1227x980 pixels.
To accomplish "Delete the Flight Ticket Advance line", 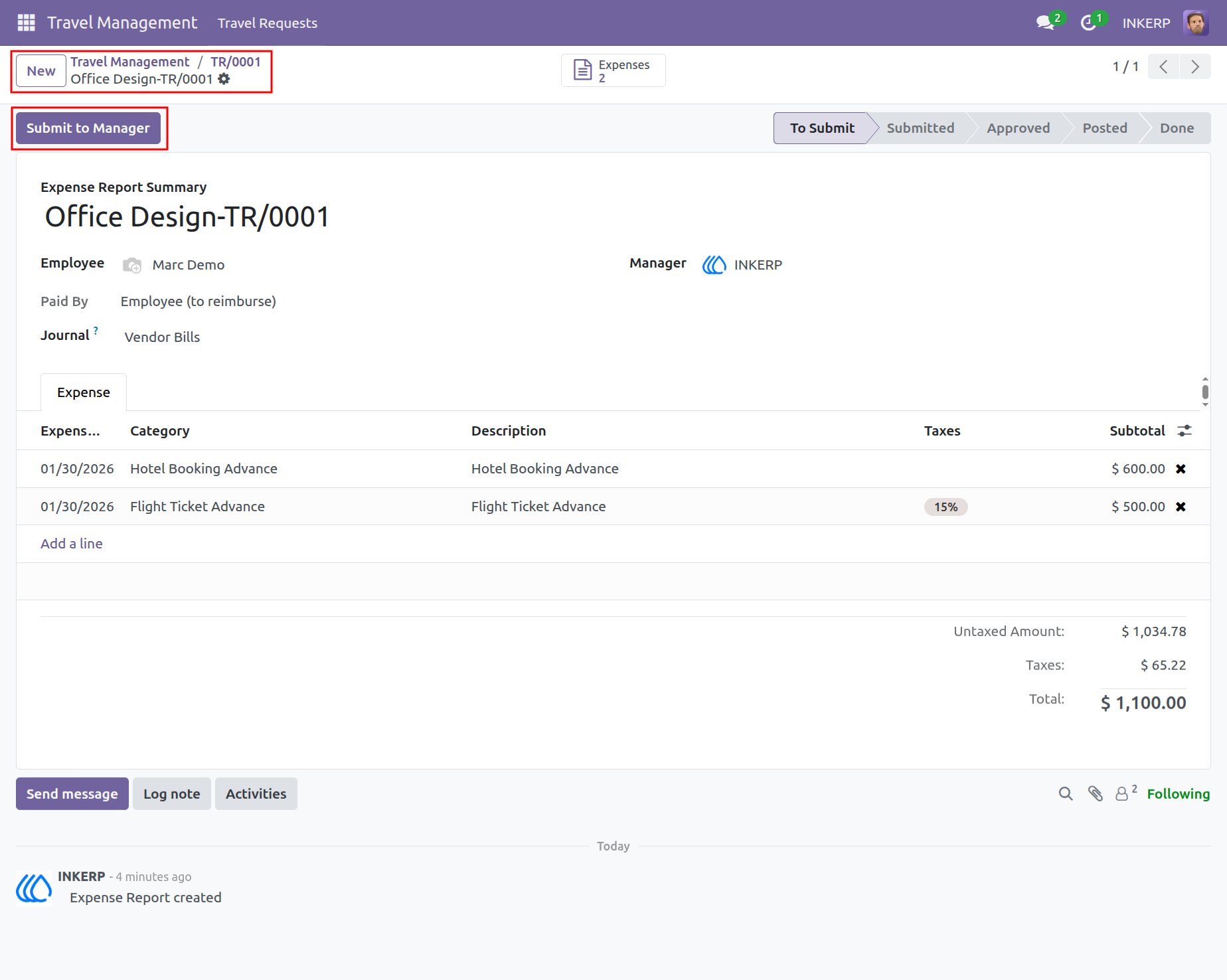I will [1181, 507].
